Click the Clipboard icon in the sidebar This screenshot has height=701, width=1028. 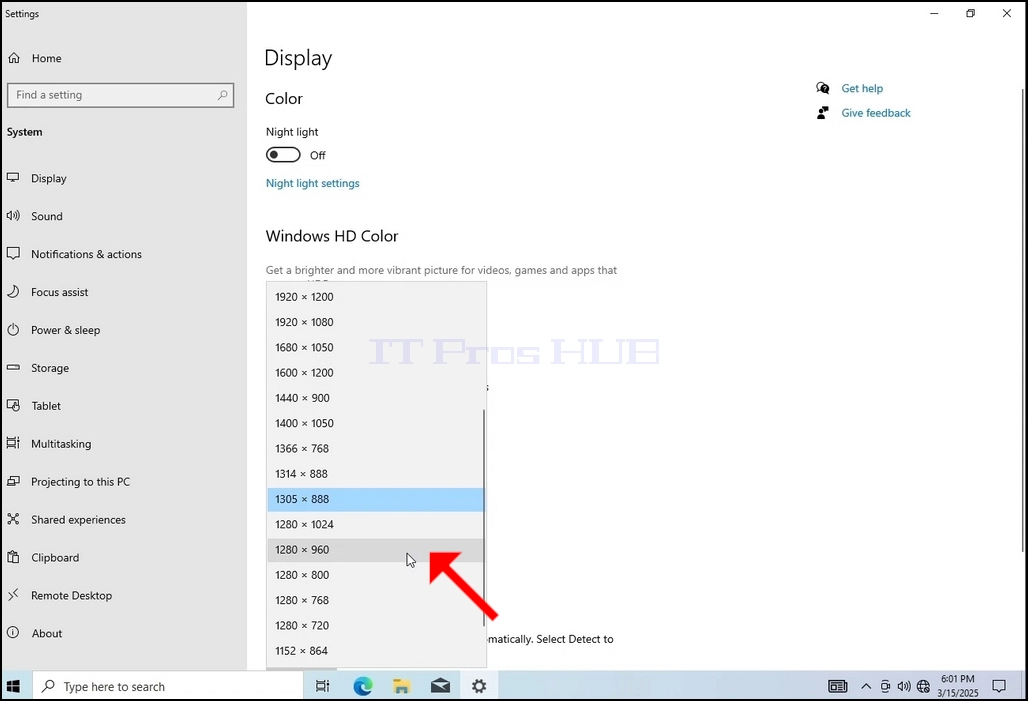(13, 557)
